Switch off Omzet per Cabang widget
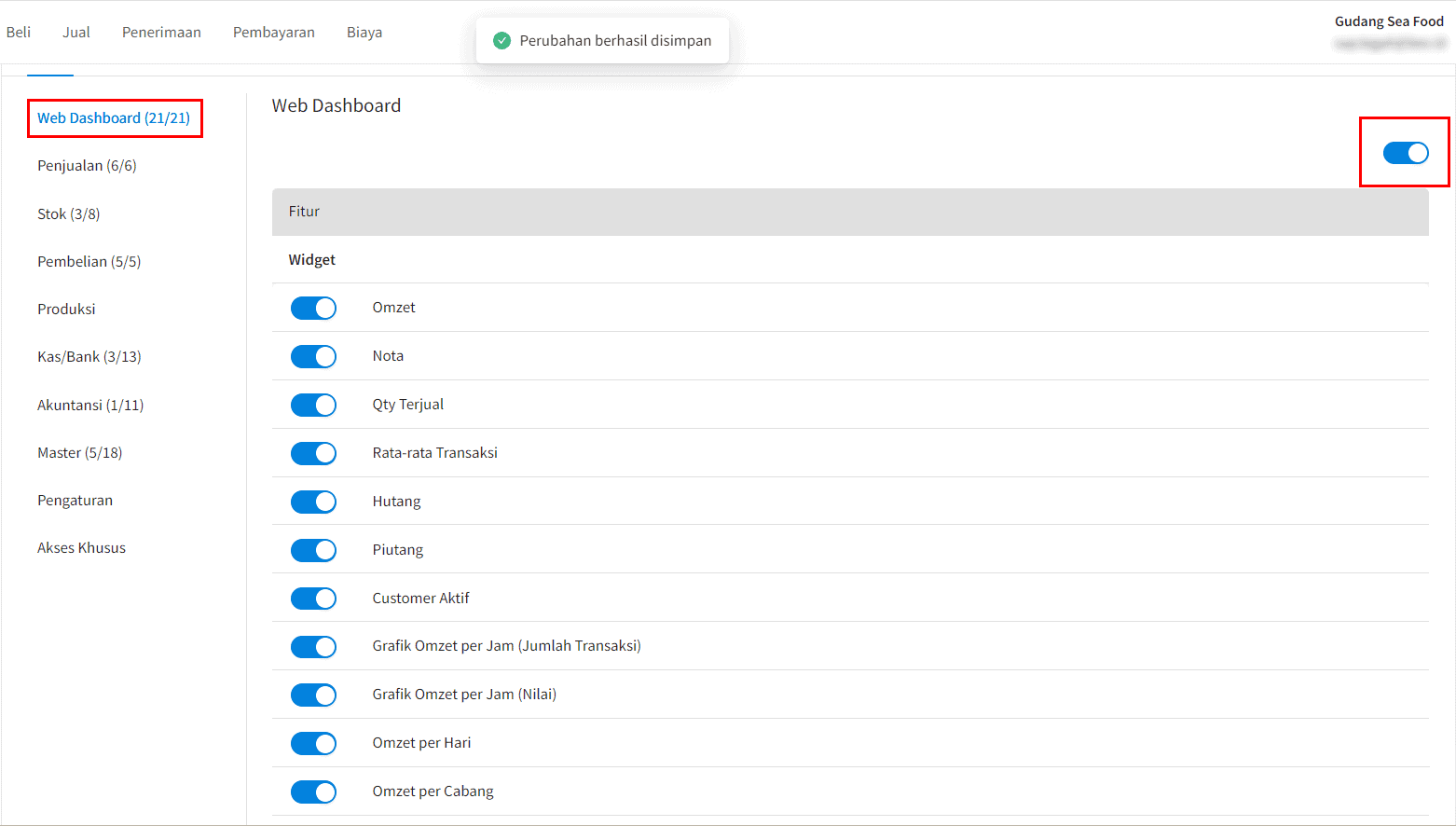This screenshot has width=1456, height=826. click(x=313, y=792)
